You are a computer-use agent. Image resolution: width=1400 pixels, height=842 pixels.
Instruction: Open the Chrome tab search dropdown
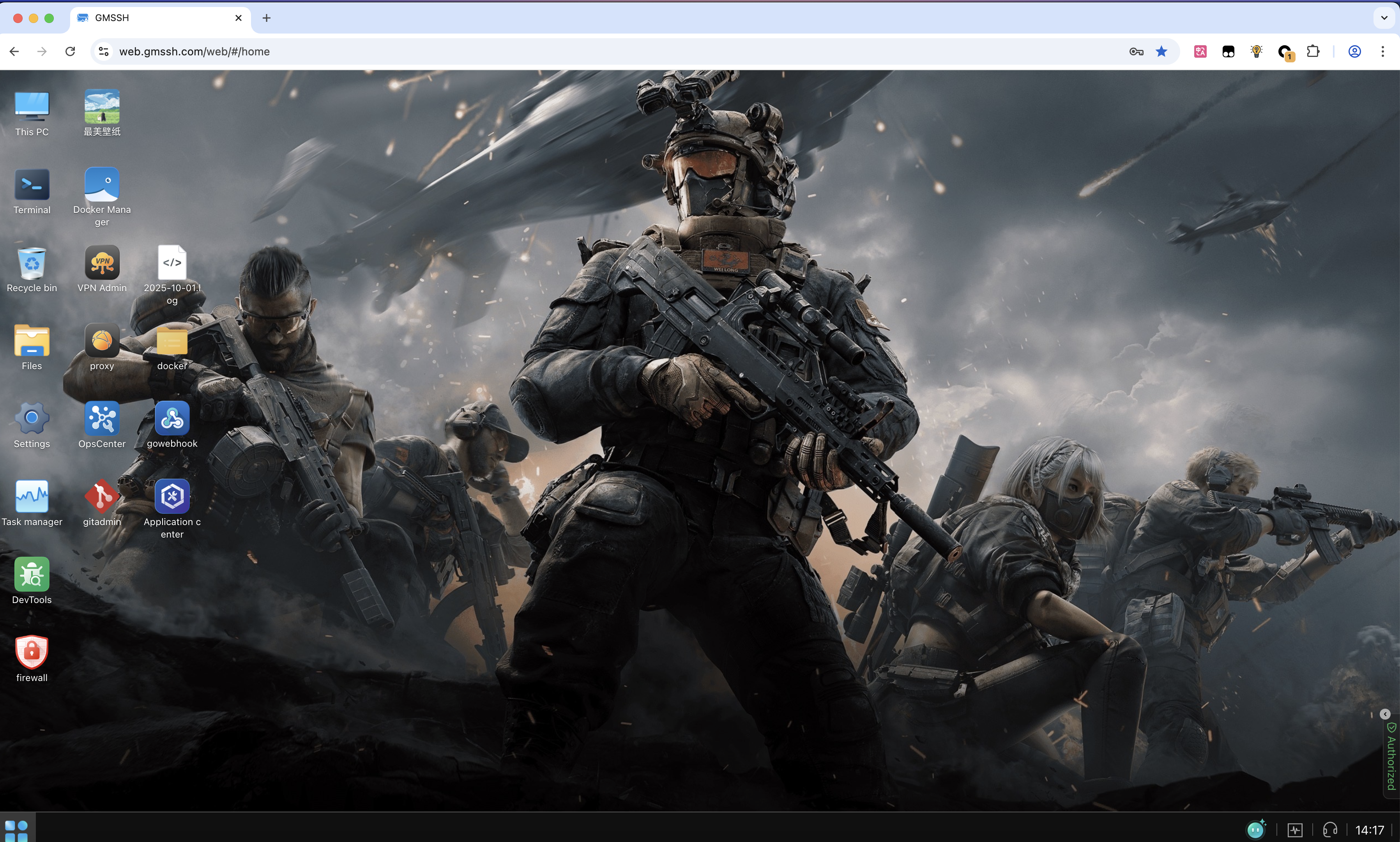(x=1384, y=18)
